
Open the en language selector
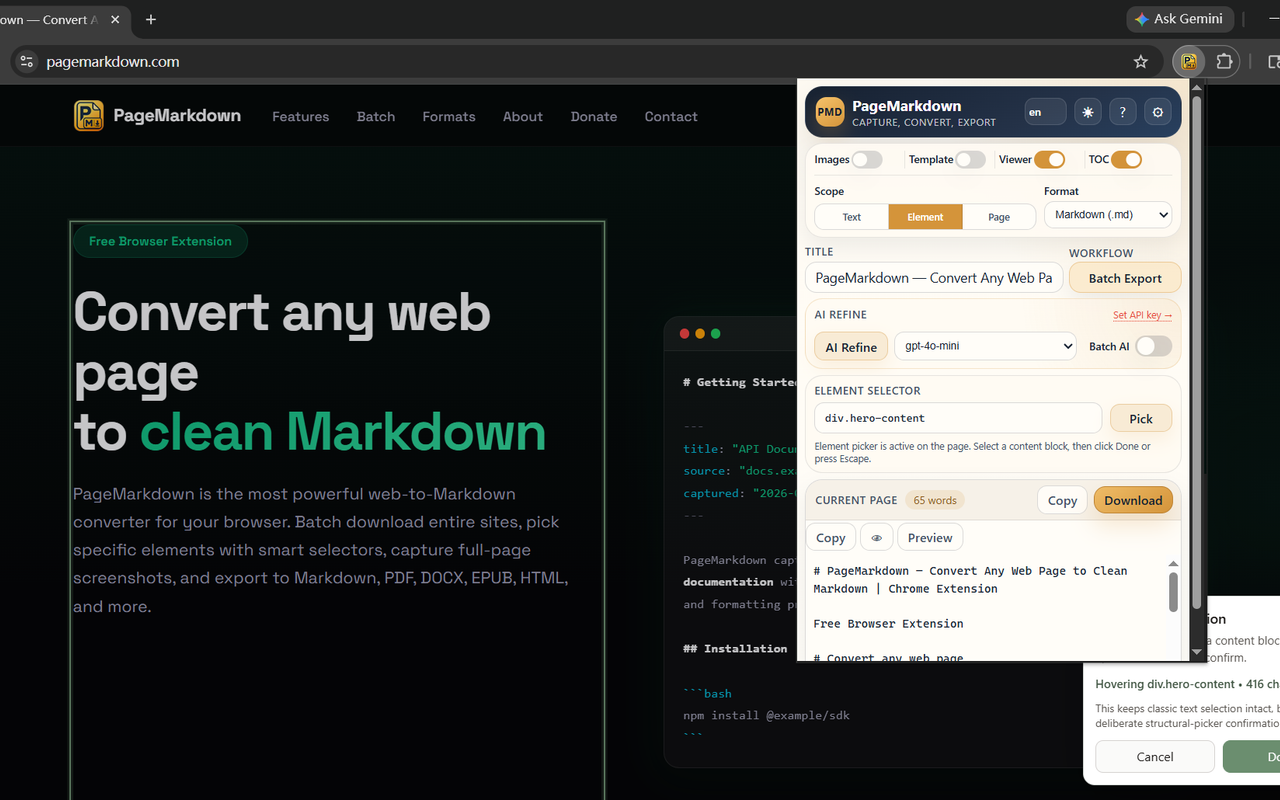click(x=1045, y=112)
